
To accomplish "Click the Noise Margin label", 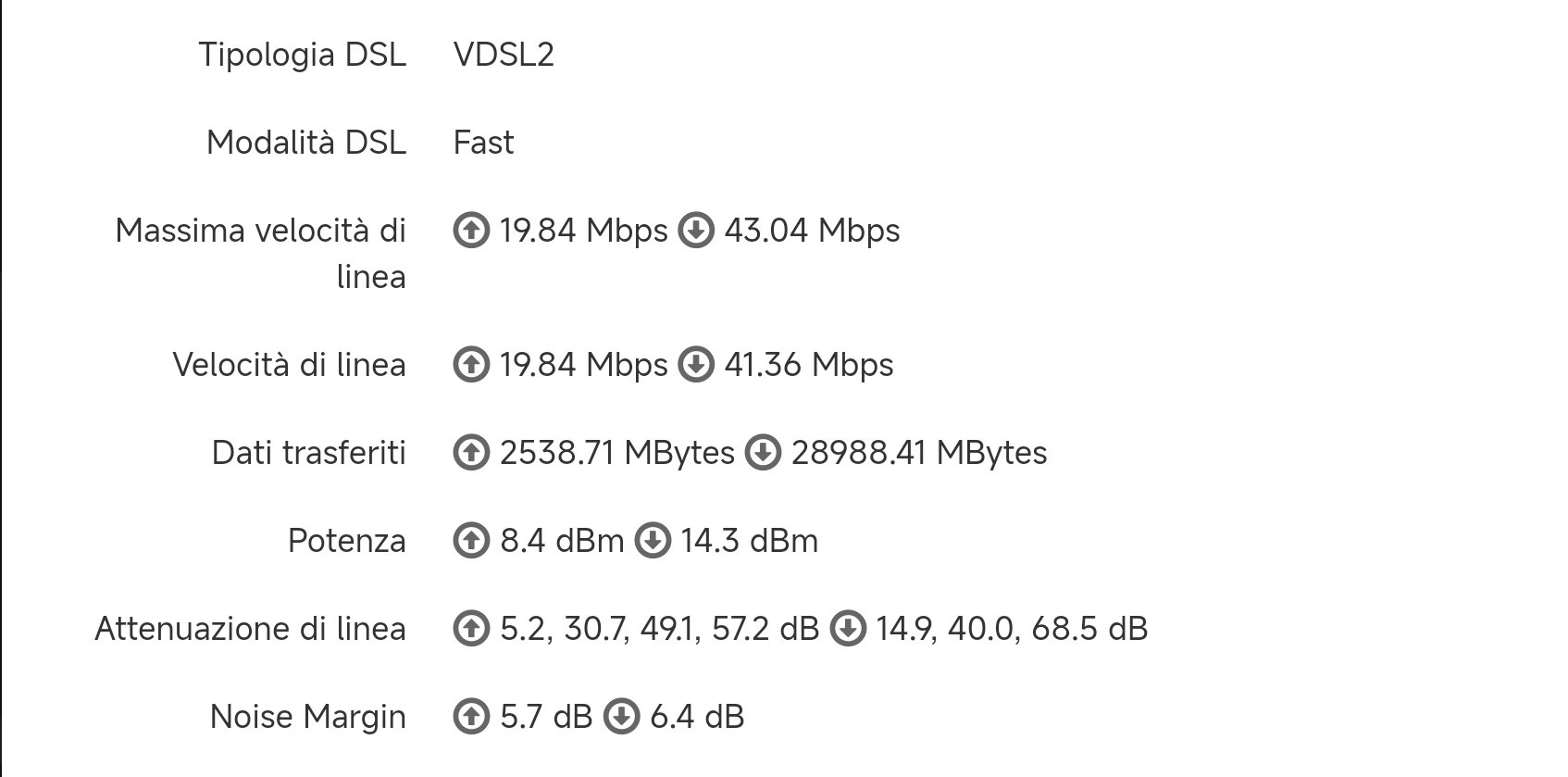I will (308, 718).
